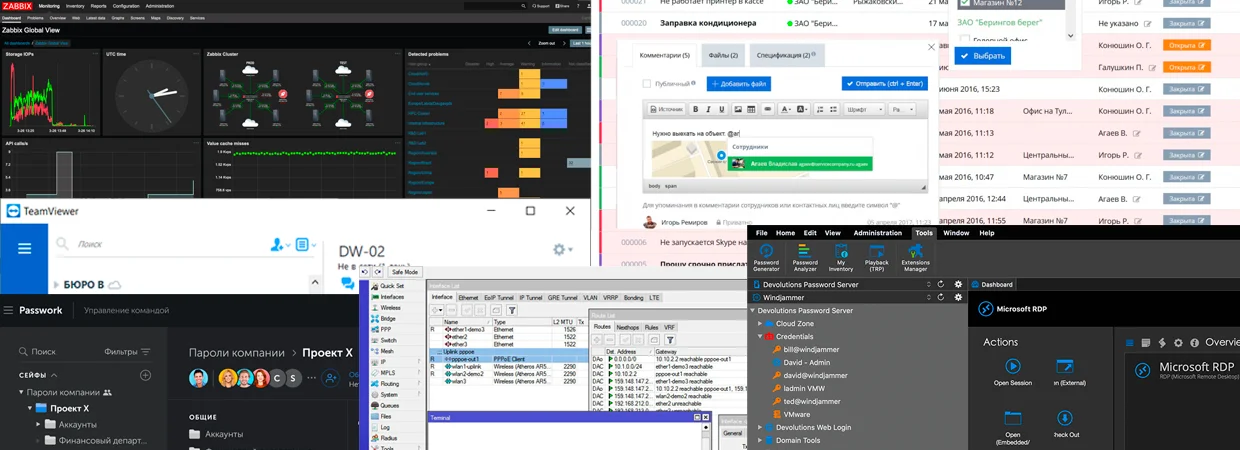
Task: Toggle underline in comment editor
Action: pos(721,109)
